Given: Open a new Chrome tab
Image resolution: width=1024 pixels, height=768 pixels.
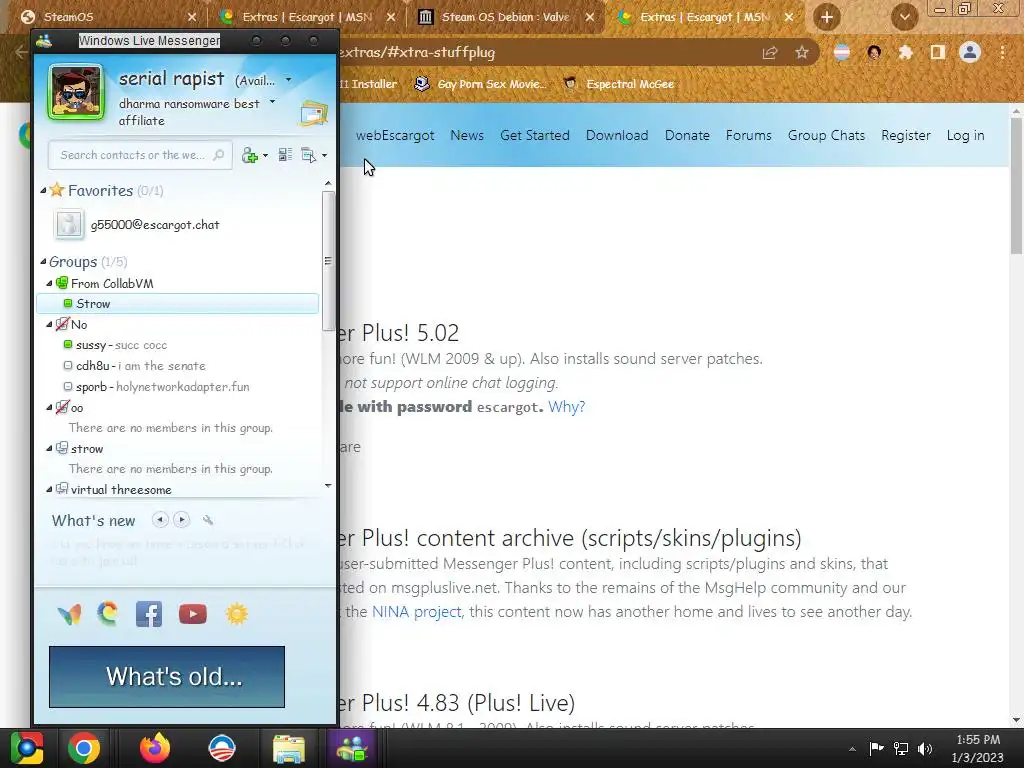Looking at the screenshot, I should (x=827, y=17).
